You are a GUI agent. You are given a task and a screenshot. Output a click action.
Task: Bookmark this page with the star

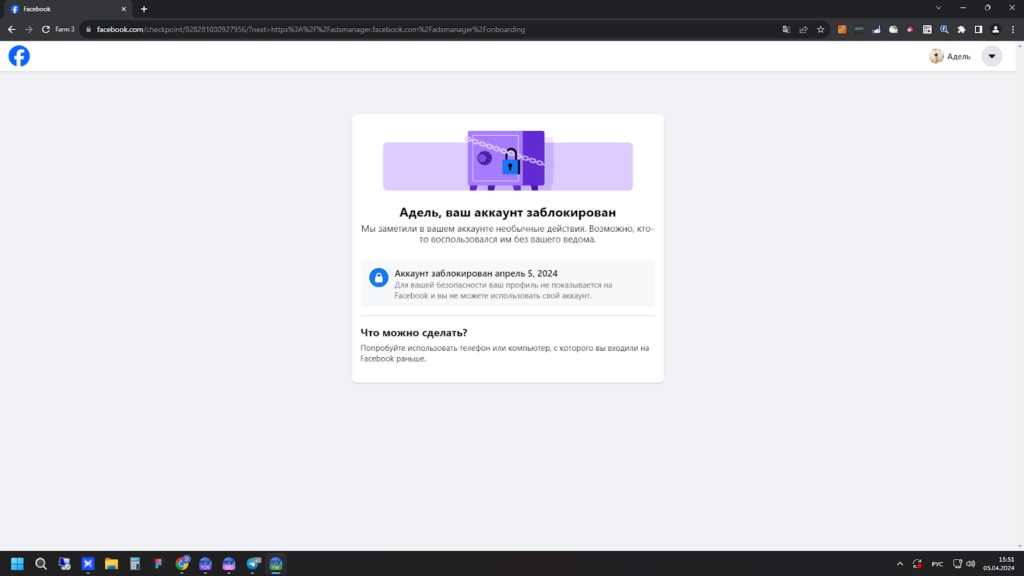[x=820, y=29]
